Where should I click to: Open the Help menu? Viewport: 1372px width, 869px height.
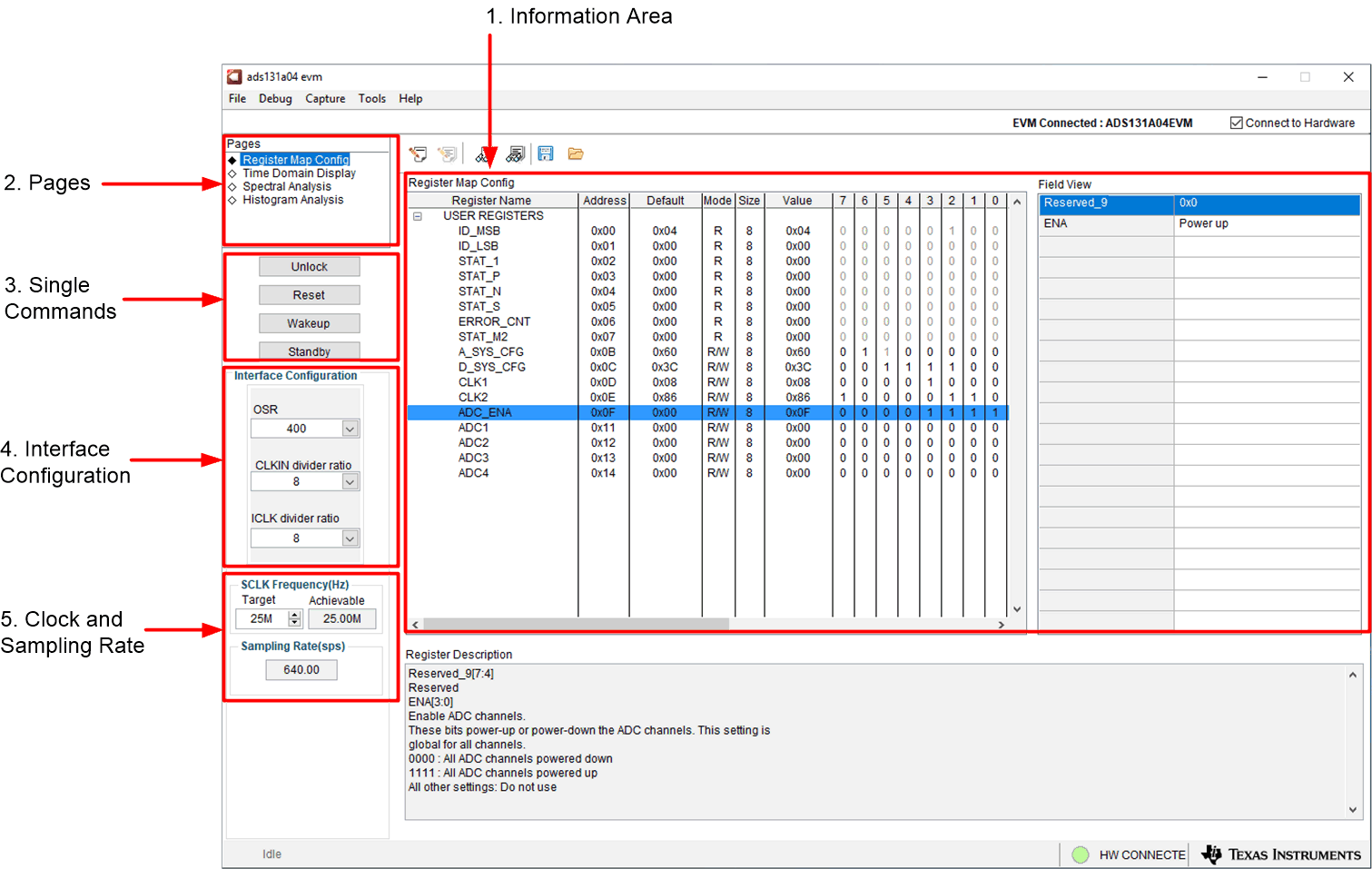click(x=410, y=99)
